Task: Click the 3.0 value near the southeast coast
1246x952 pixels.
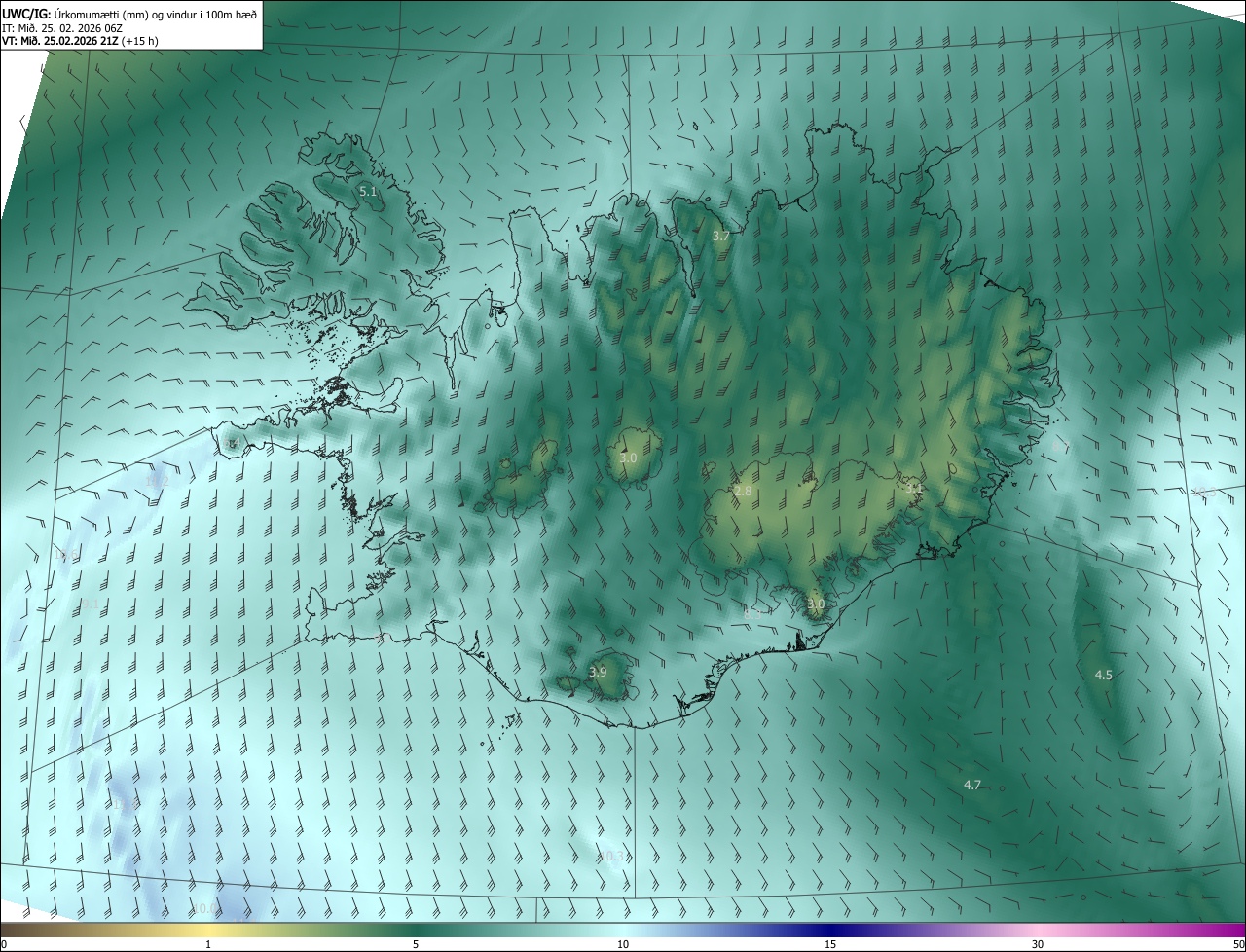Action: [x=816, y=604]
